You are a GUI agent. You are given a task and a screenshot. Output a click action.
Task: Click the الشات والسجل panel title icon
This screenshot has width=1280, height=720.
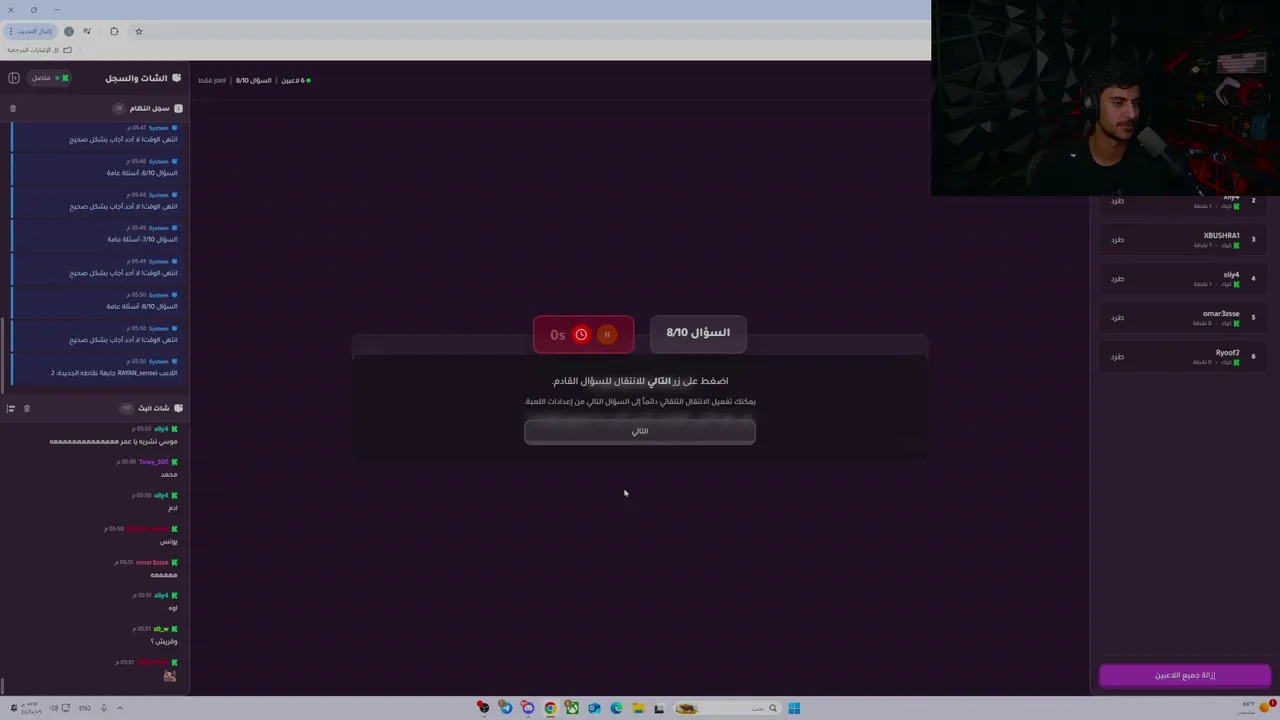pyautogui.click(x=177, y=78)
